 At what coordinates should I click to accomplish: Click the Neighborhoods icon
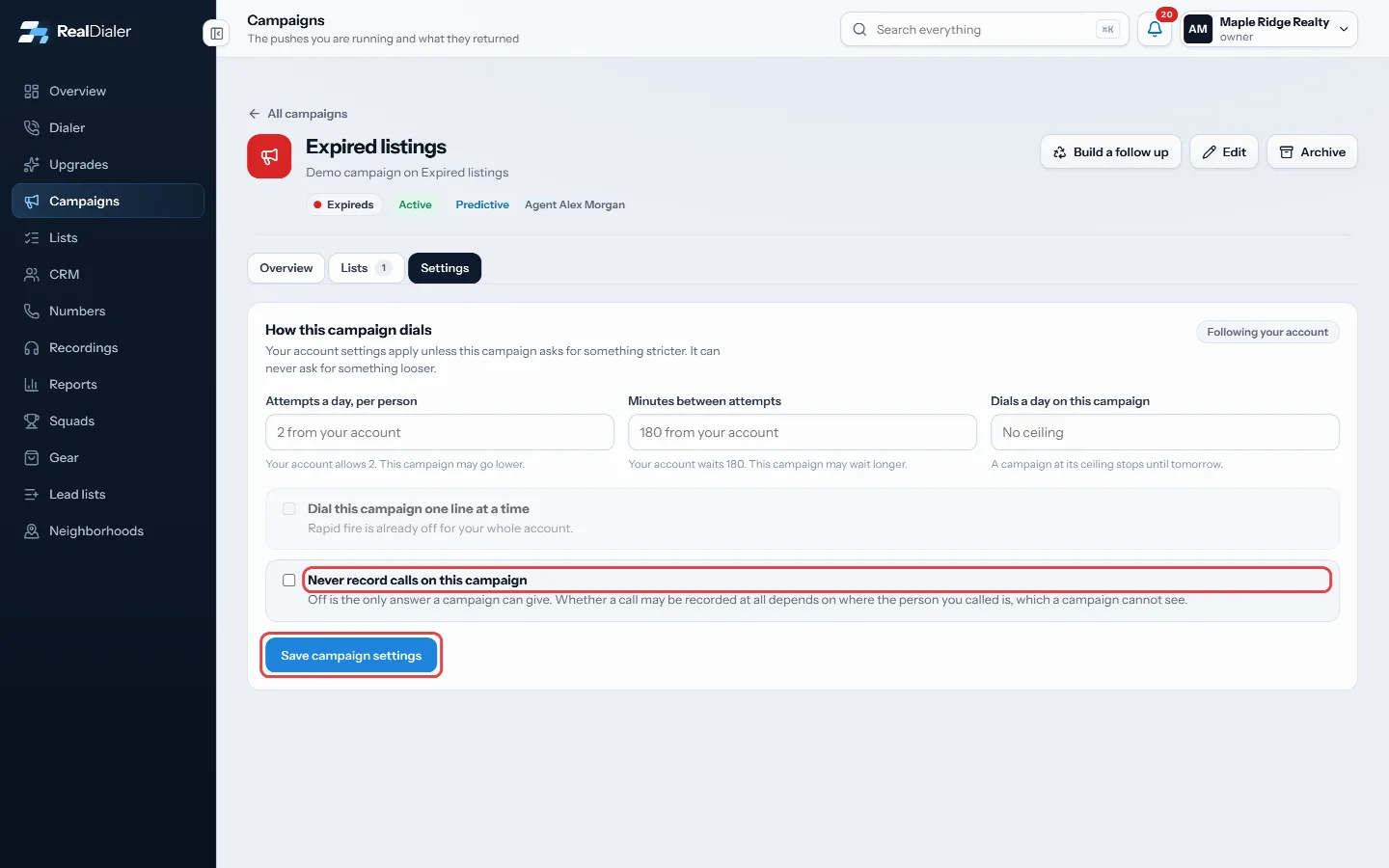32,531
